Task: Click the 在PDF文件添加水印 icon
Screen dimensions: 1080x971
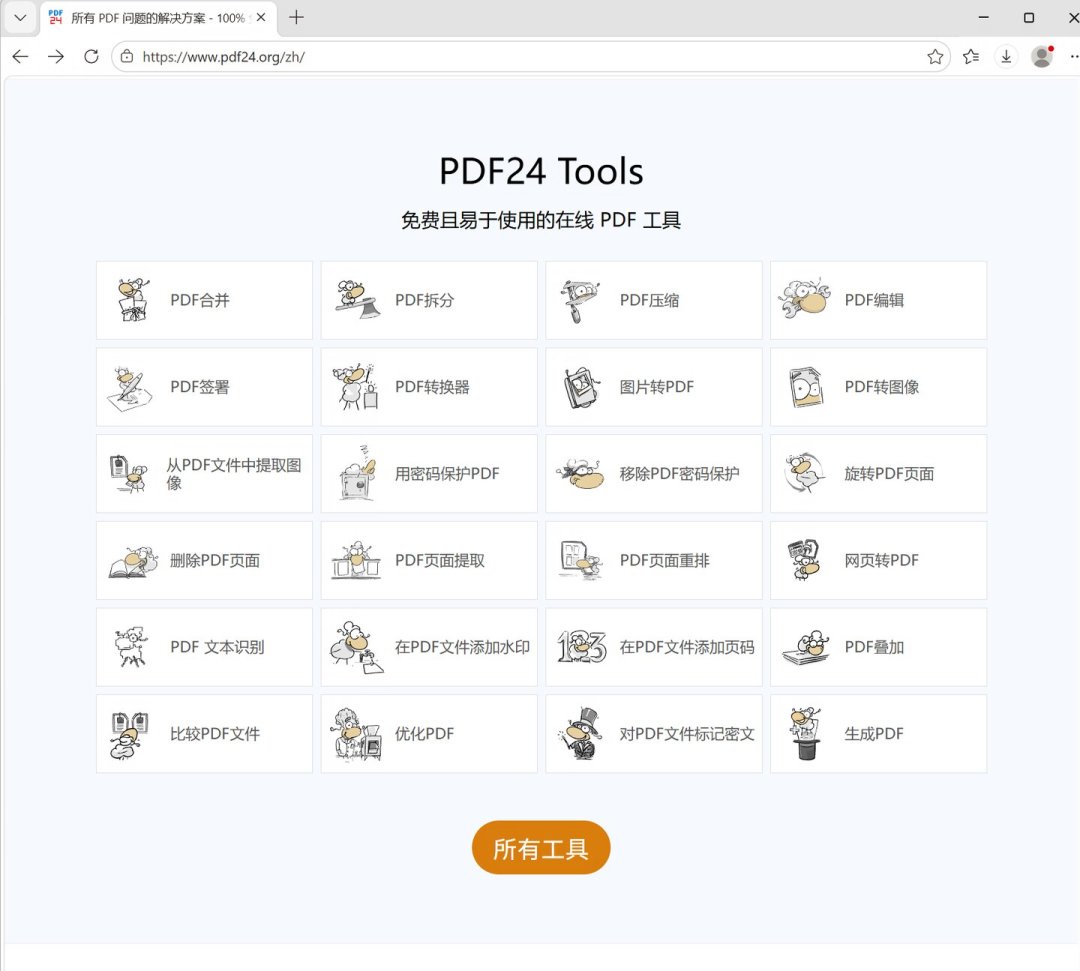Action: click(x=356, y=648)
